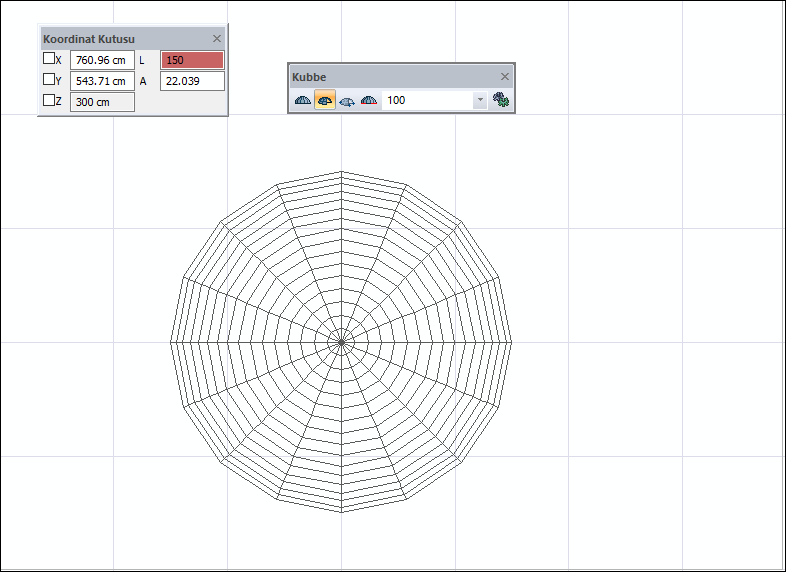Click the highlighted second dome icon
Image resolution: width=786 pixels, height=572 pixels.
pyautogui.click(x=325, y=100)
